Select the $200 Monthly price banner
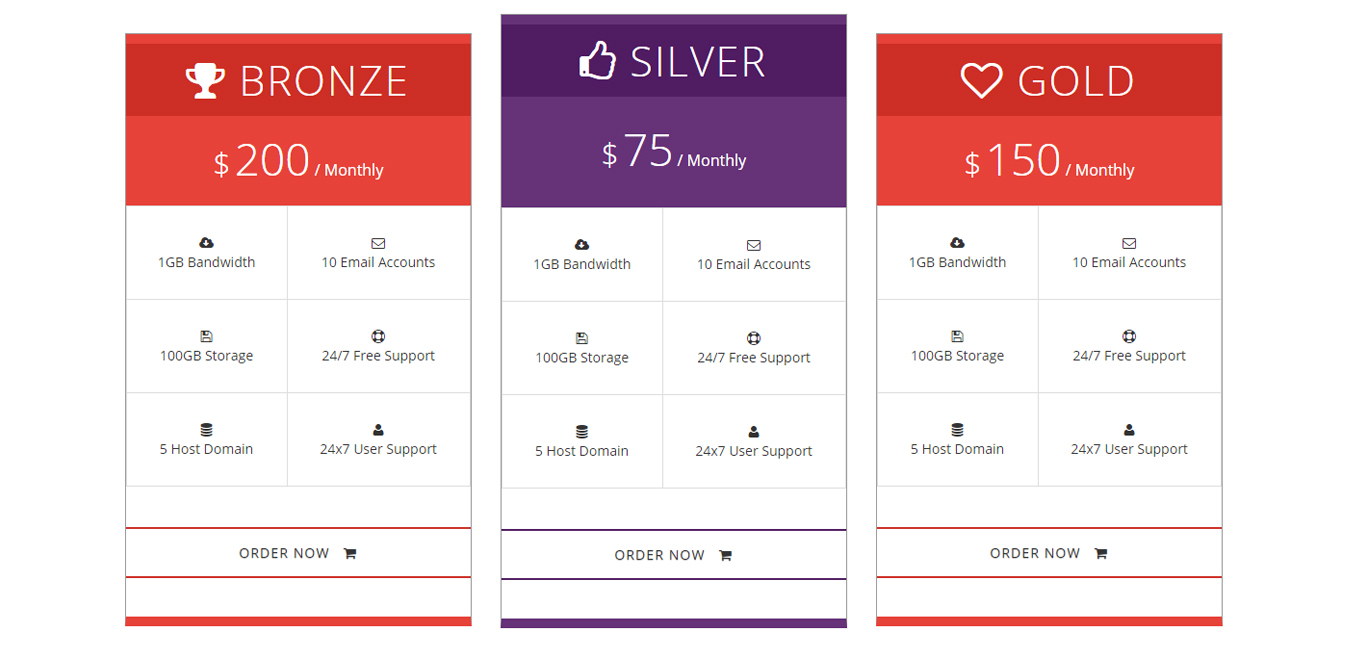The image size is (1366, 647). point(298,161)
